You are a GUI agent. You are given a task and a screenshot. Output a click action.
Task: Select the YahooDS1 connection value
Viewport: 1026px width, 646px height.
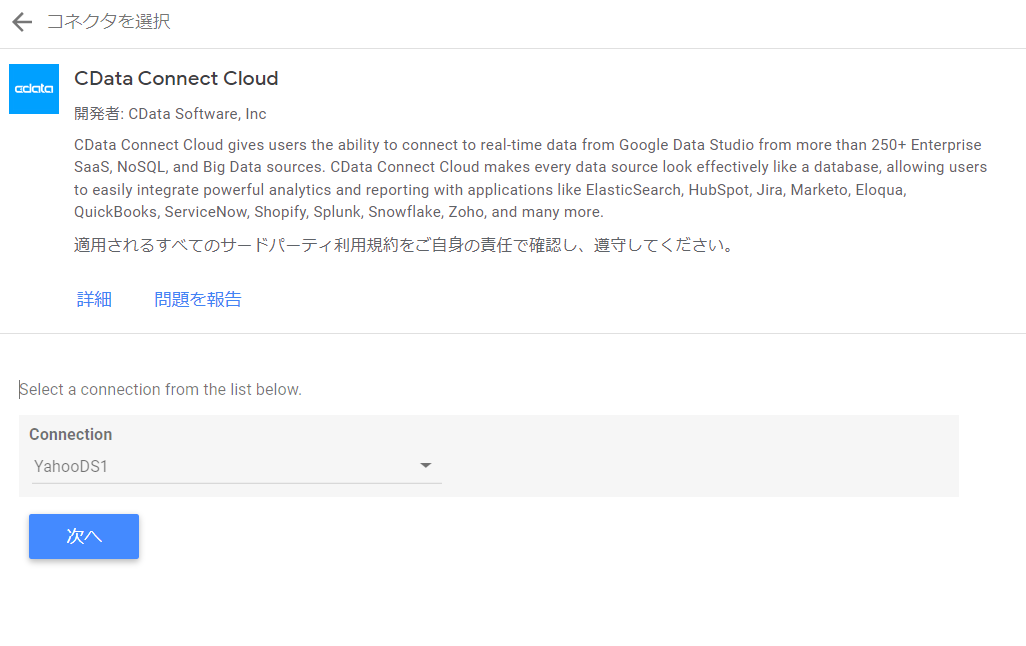click(x=70, y=466)
